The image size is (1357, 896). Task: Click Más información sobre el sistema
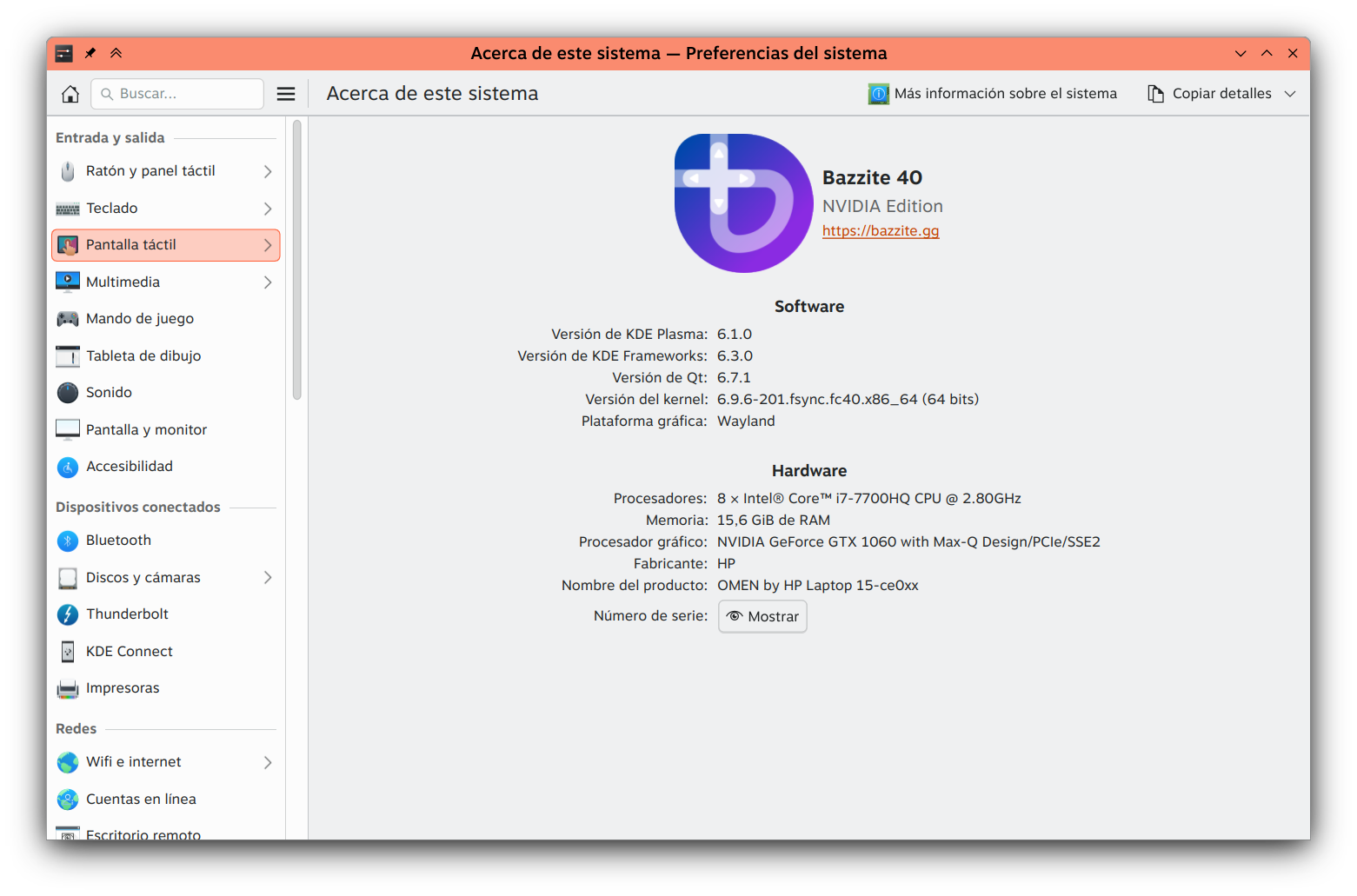993,94
